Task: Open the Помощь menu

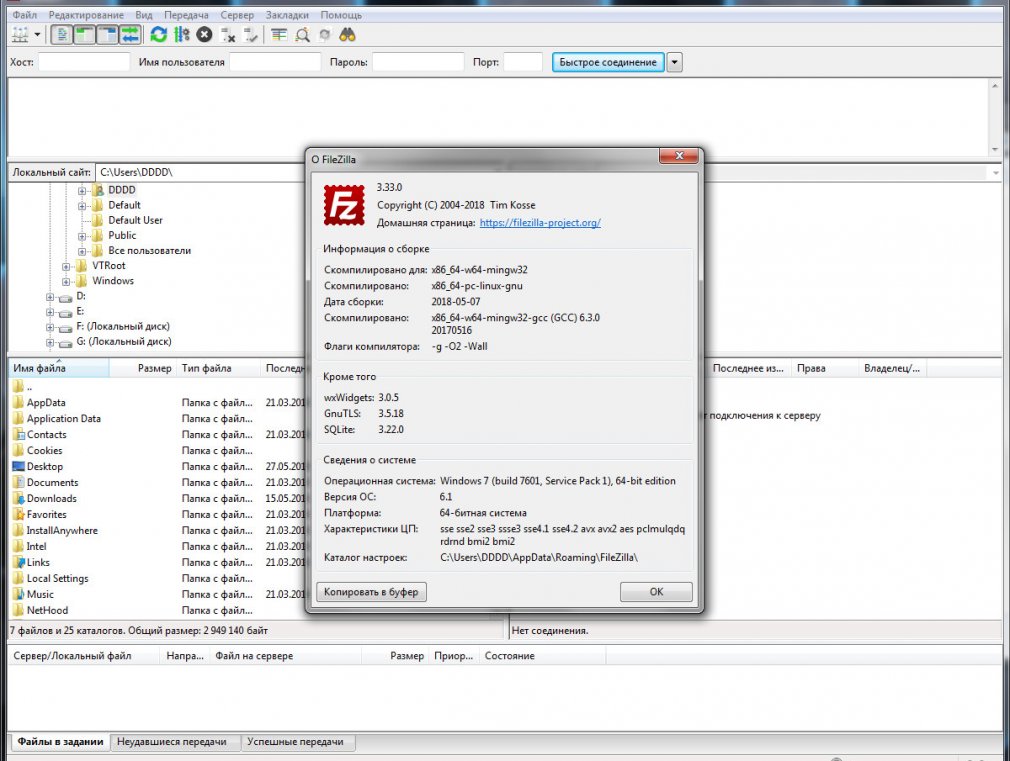Action: coord(341,14)
